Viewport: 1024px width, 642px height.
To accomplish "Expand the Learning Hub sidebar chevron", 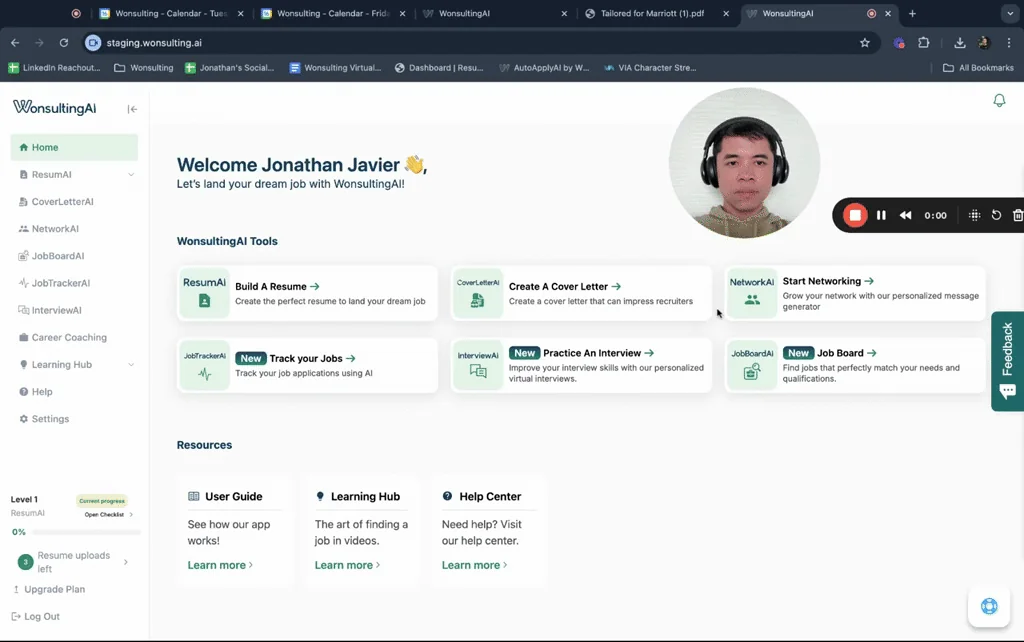I will point(131,365).
